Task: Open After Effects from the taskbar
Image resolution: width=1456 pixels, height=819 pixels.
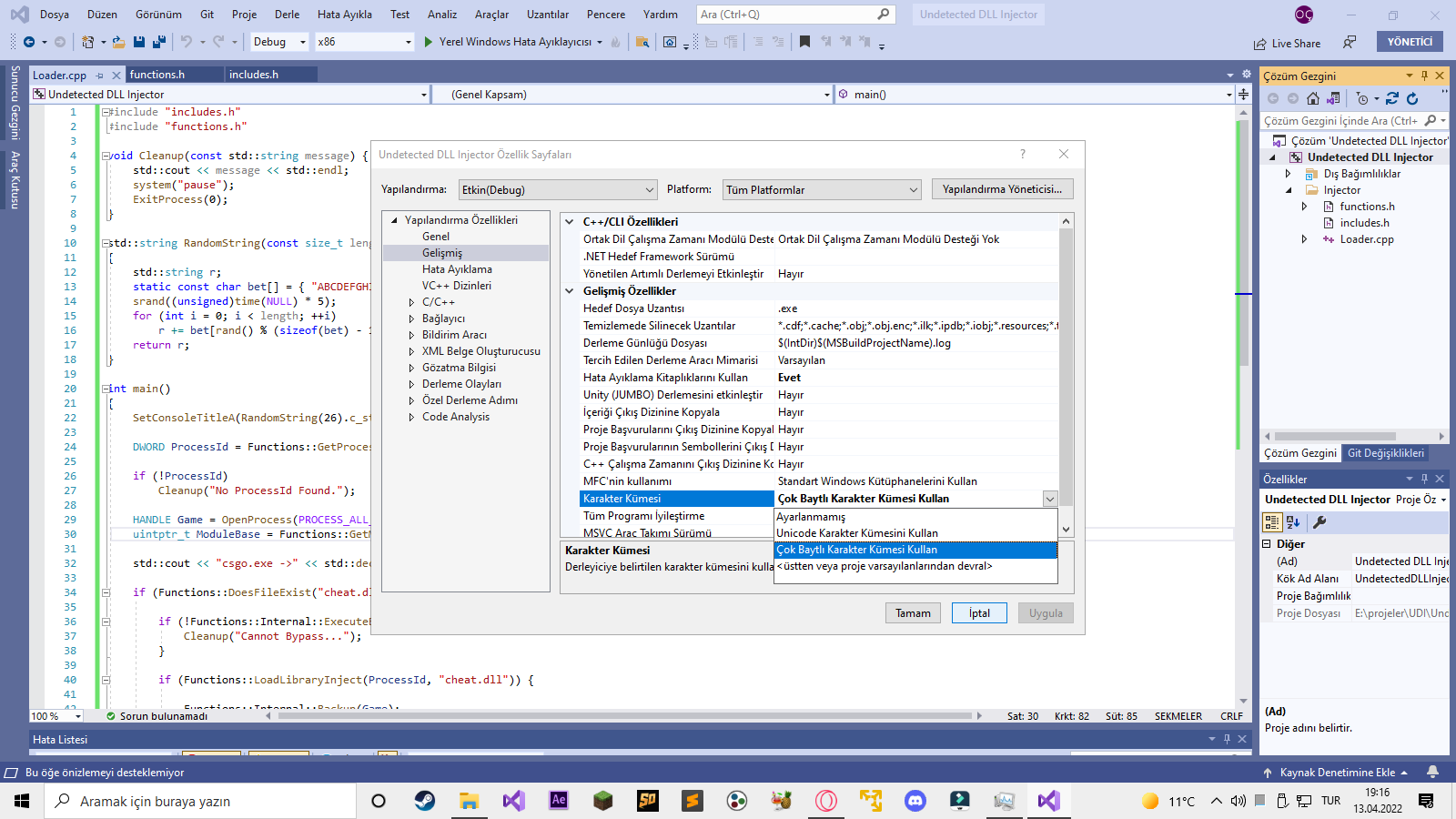Action: (559, 801)
